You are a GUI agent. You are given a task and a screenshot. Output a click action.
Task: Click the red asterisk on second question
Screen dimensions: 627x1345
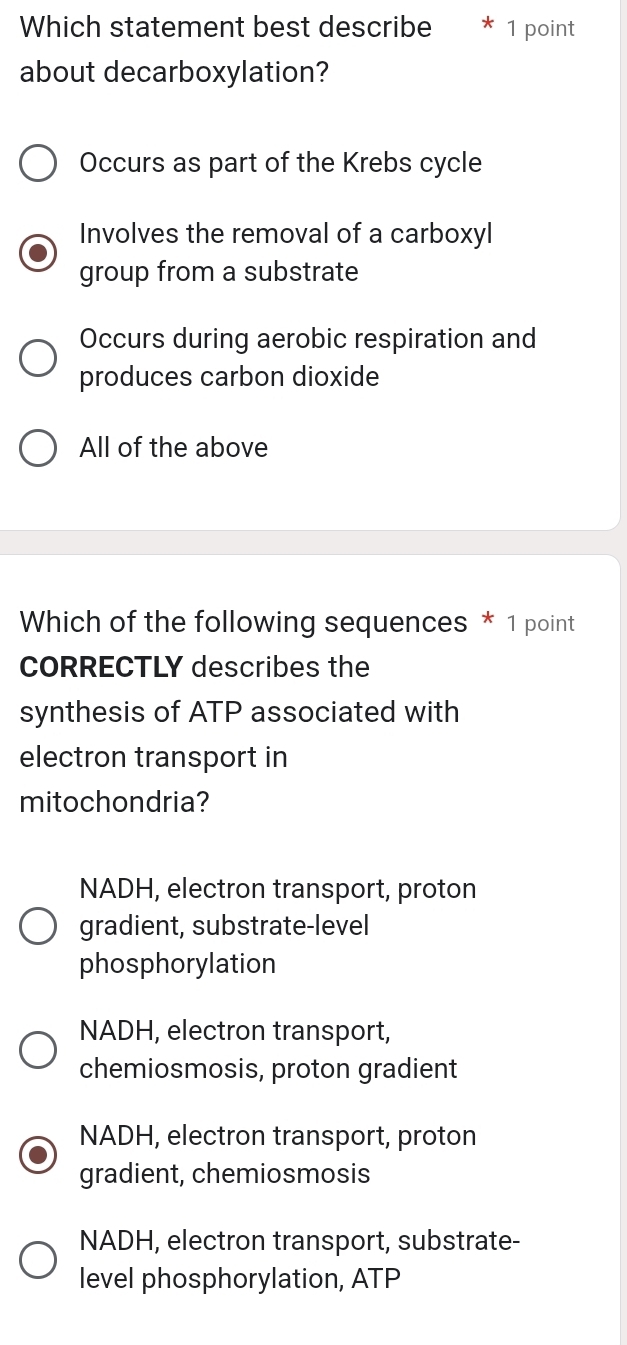(487, 622)
